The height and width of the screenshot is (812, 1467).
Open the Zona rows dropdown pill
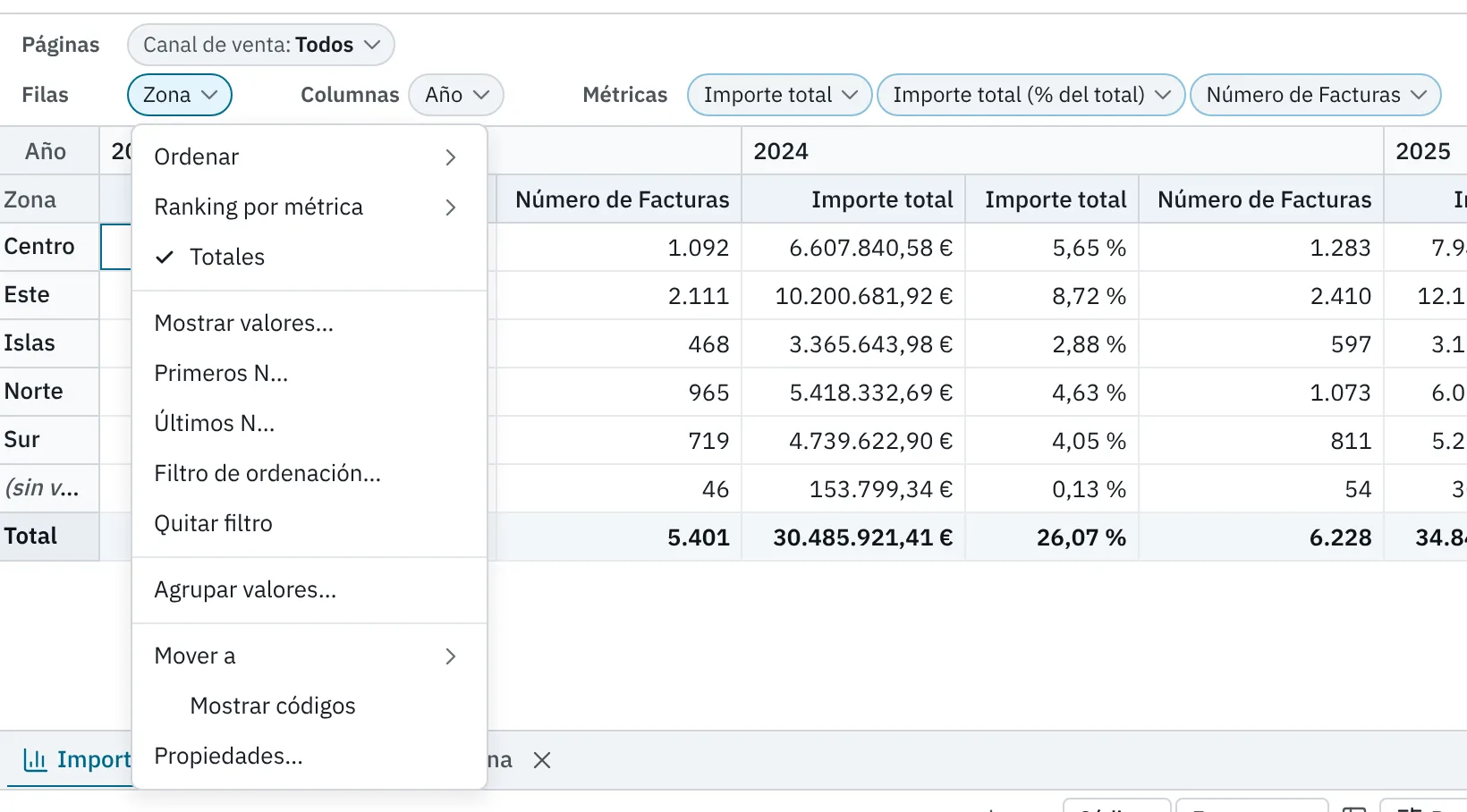(x=180, y=95)
